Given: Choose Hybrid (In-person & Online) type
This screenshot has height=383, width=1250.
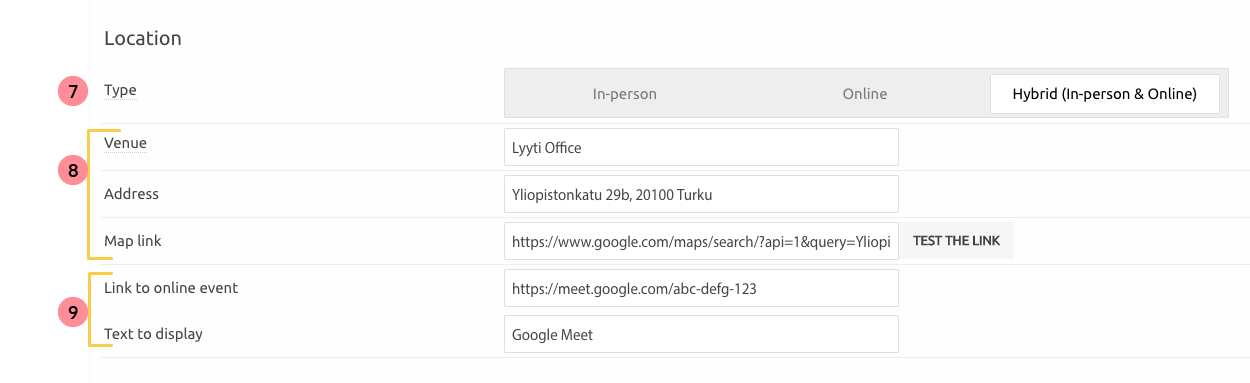Looking at the screenshot, I should point(1105,94).
